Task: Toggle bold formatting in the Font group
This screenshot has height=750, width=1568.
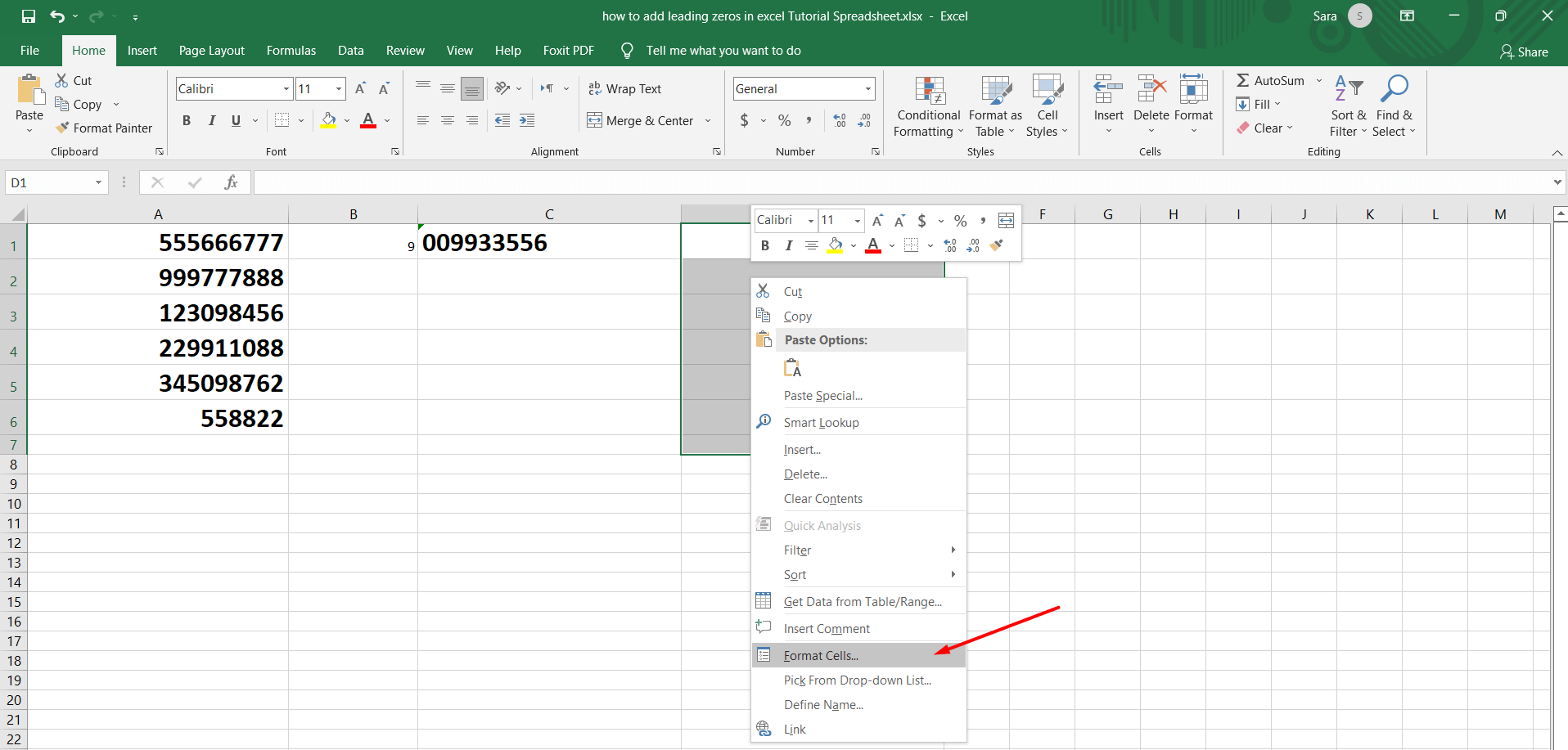Action: [186, 120]
